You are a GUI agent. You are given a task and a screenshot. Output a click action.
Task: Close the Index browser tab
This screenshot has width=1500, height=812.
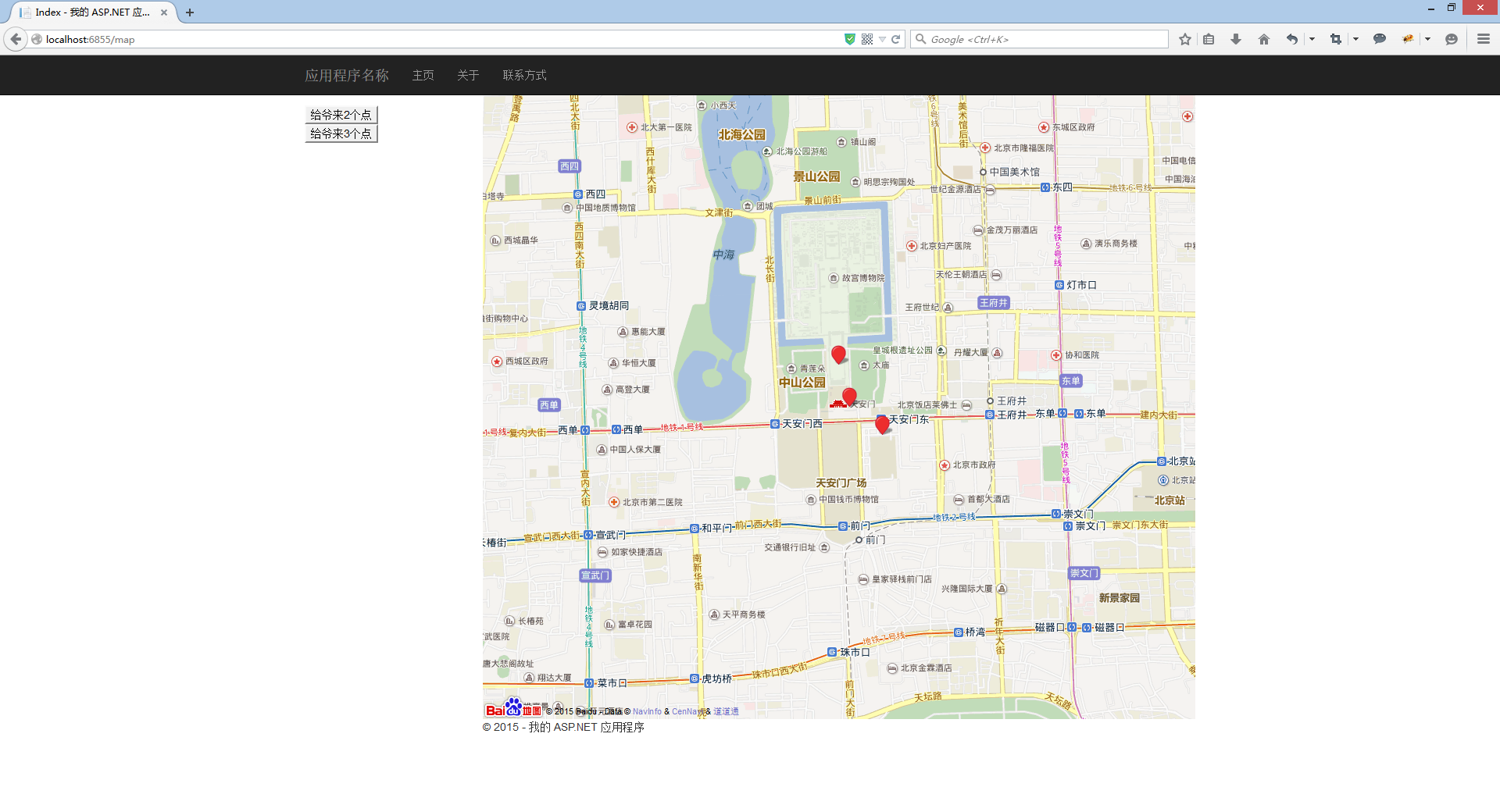tap(164, 12)
